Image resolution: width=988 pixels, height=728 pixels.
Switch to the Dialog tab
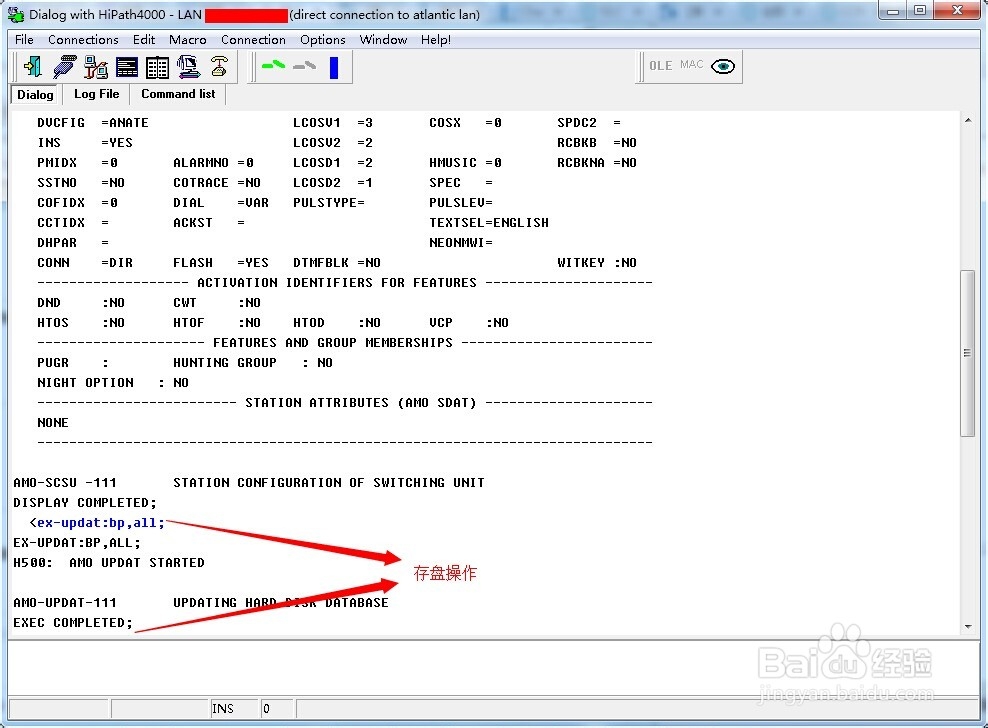tap(35, 95)
